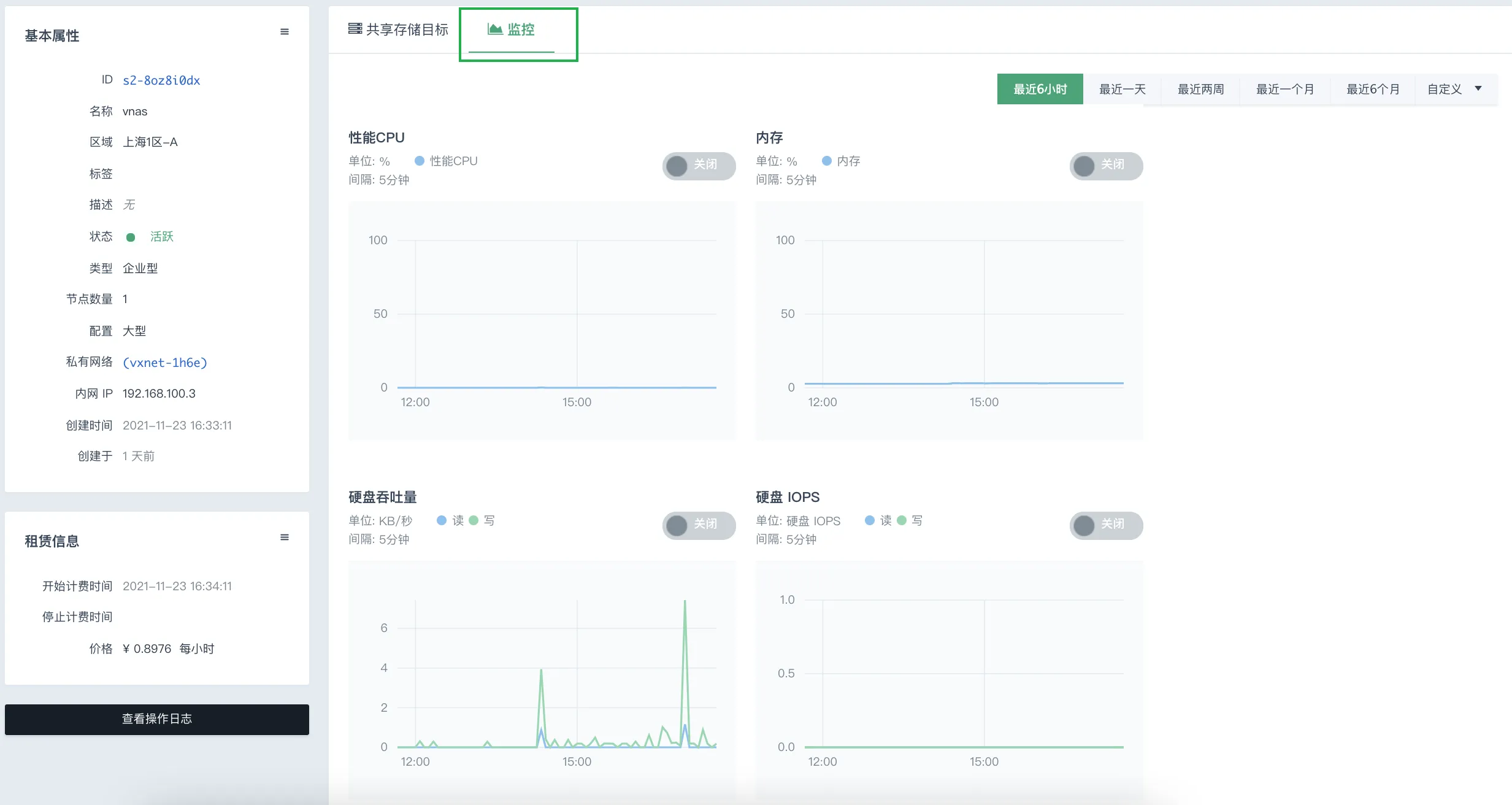The image size is (1512, 805).
Task: Toggle disk throughput live refresh switch
Action: click(x=698, y=525)
